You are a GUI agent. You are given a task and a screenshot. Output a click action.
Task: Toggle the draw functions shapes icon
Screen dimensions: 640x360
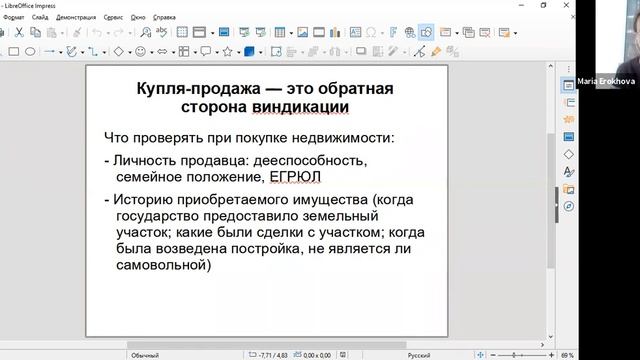pyautogui.click(x=426, y=32)
